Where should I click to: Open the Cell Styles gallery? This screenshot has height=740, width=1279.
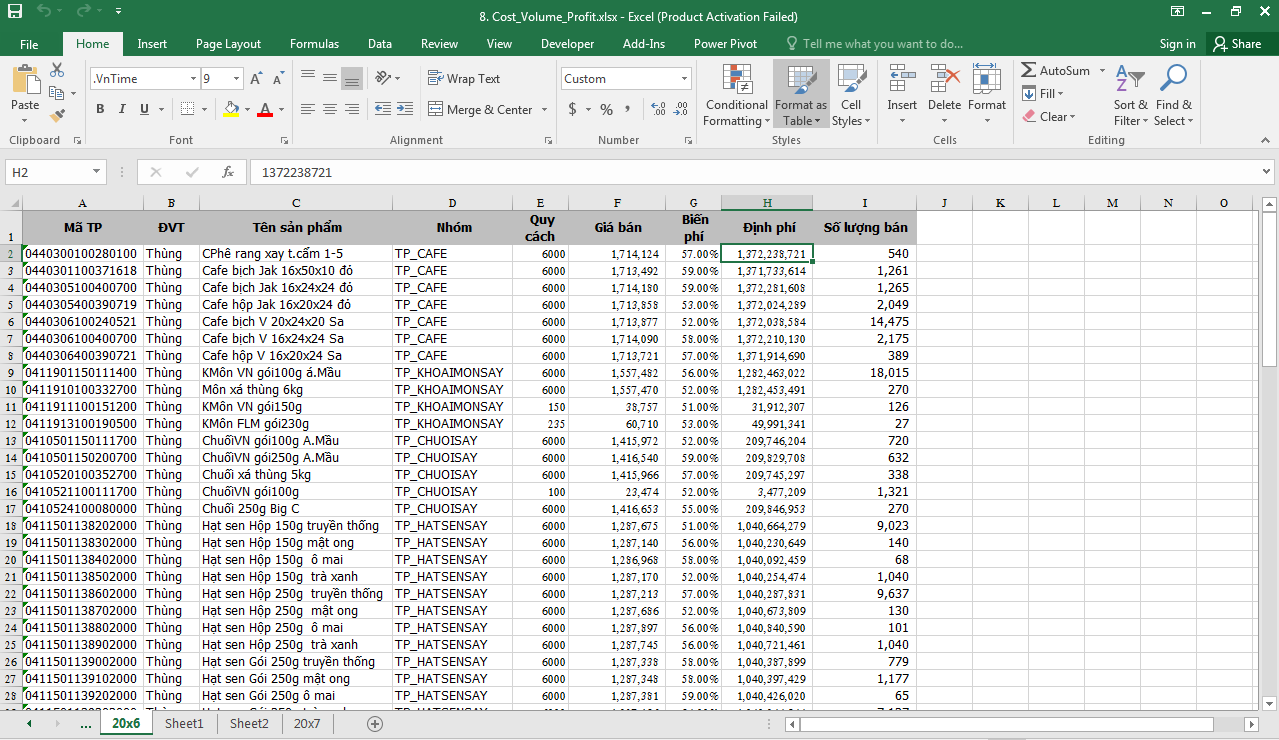tap(851, 95)
